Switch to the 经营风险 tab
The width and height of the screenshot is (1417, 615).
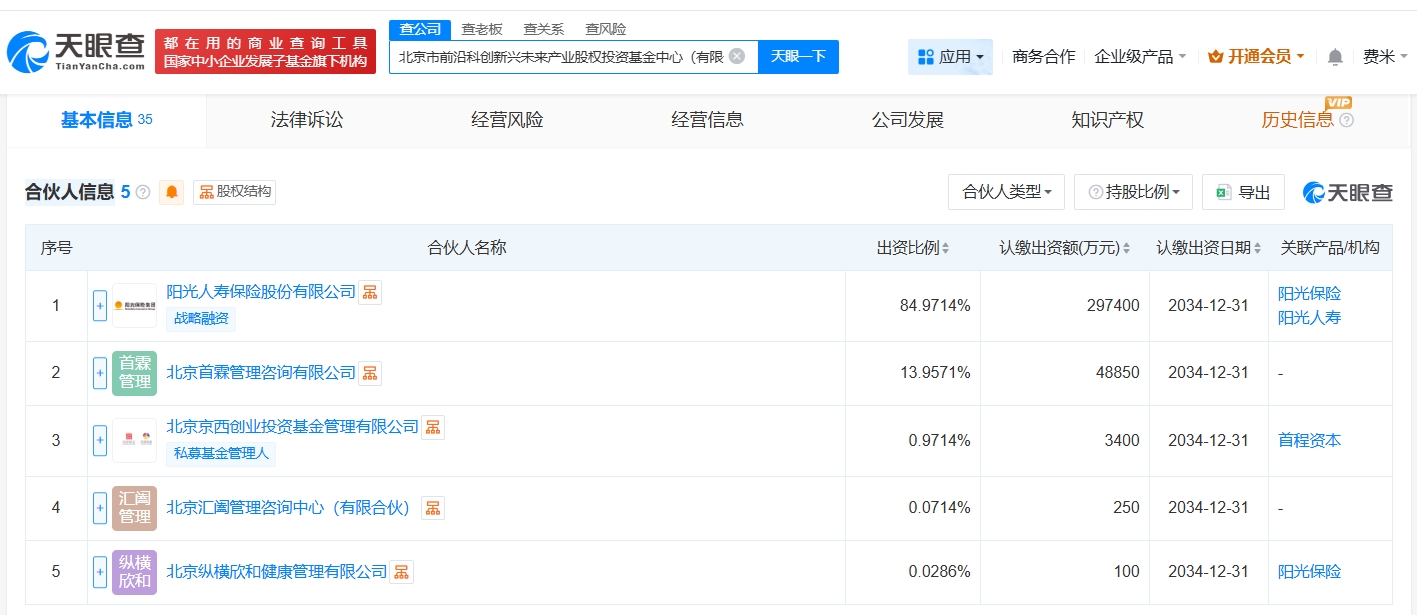tap(507, 120)
